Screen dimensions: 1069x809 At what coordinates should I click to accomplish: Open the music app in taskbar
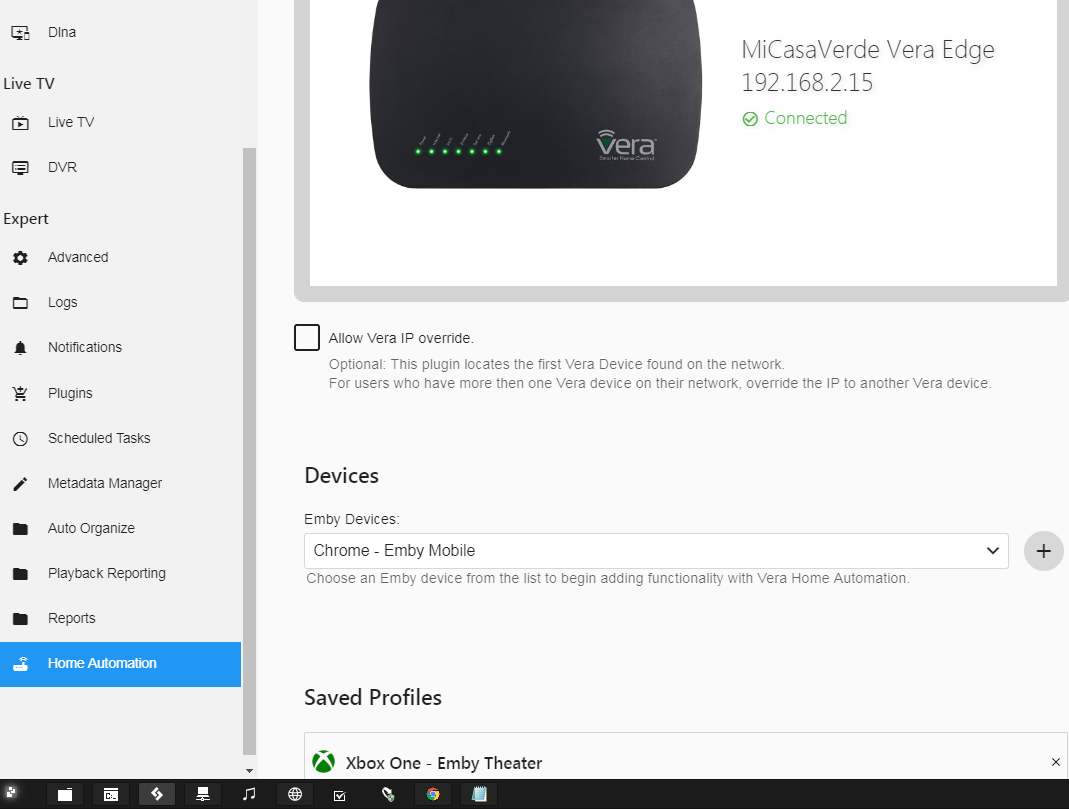249,794
